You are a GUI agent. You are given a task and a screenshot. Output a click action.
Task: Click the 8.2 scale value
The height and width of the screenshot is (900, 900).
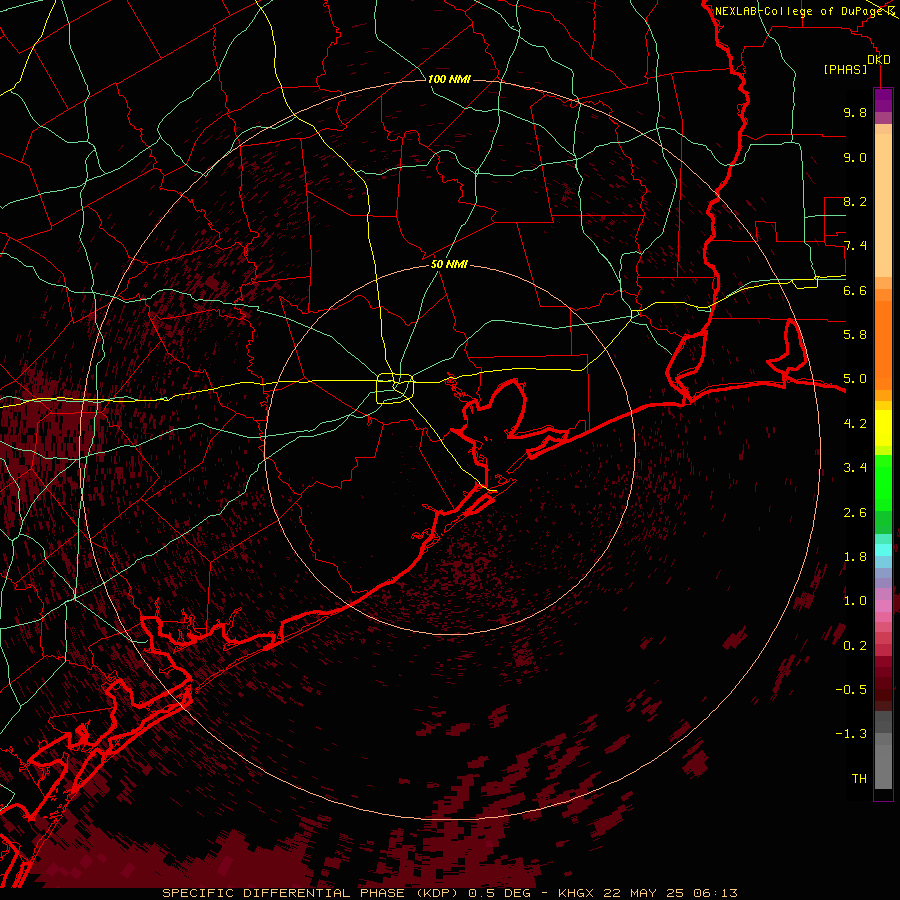[x=855, y=201]
